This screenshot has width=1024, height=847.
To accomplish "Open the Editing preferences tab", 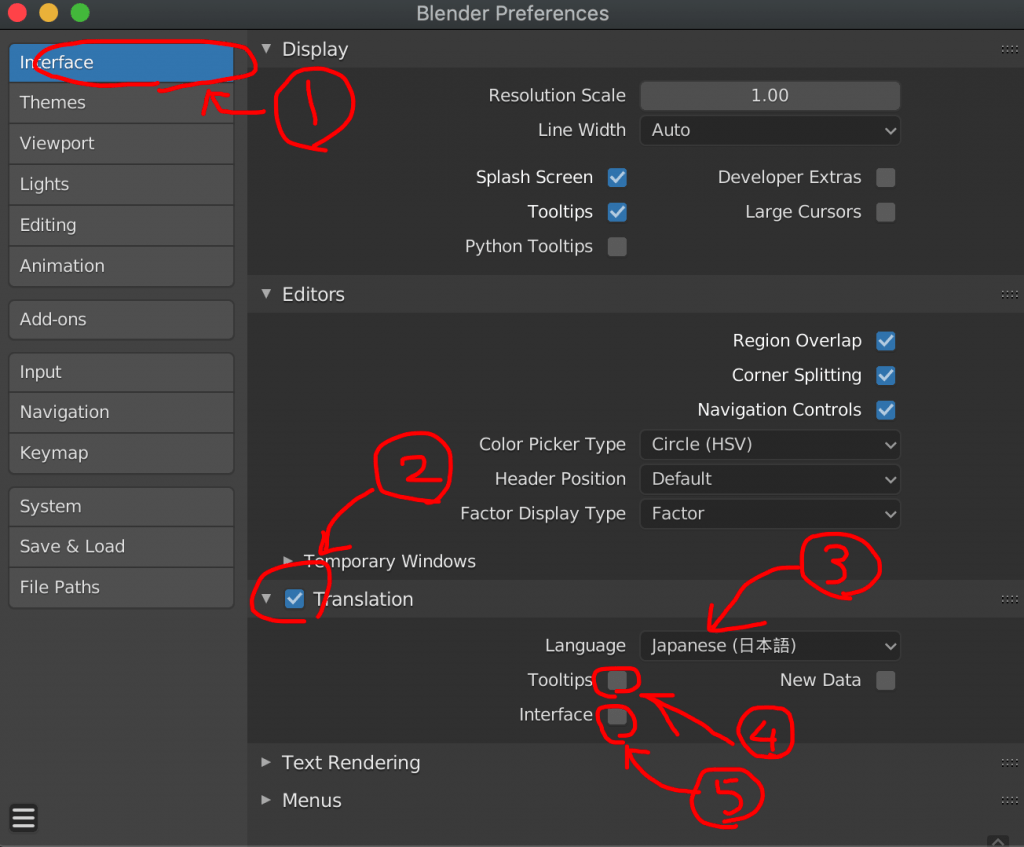I will [121, 225].
